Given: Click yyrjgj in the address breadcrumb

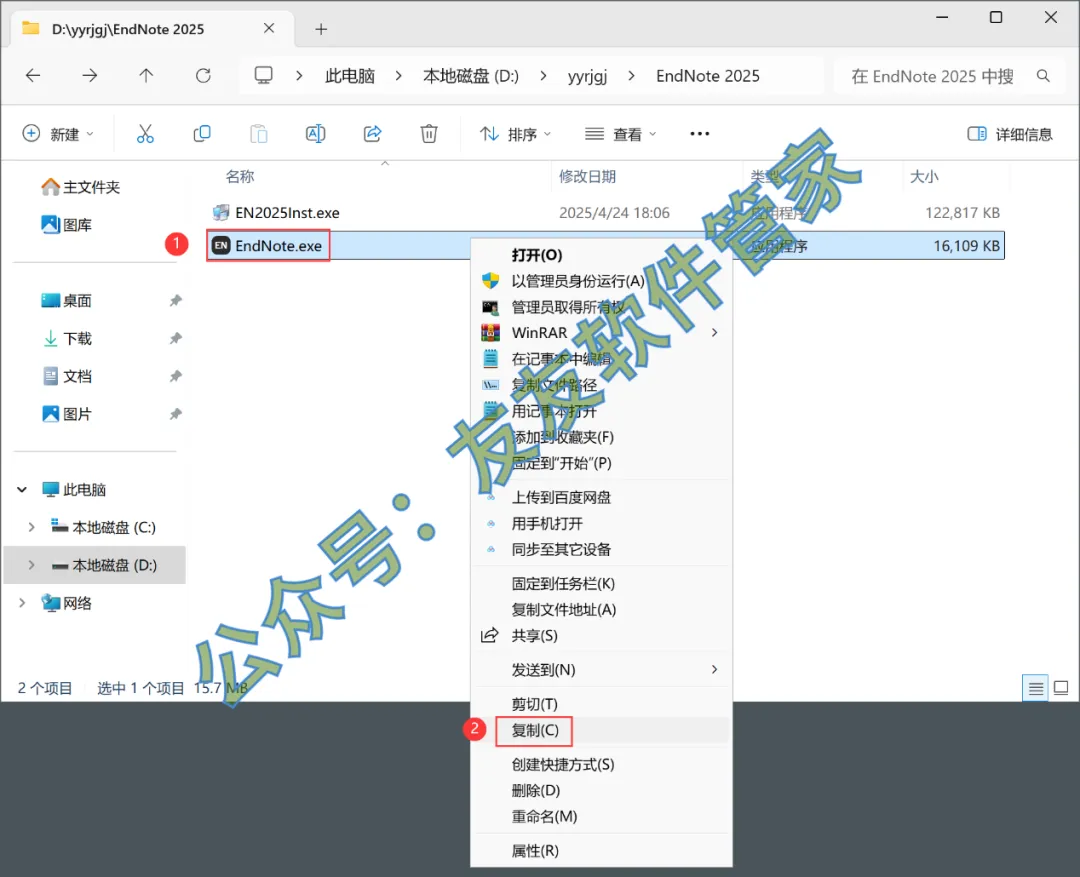Looking at the screenshot, I should 588,76.
